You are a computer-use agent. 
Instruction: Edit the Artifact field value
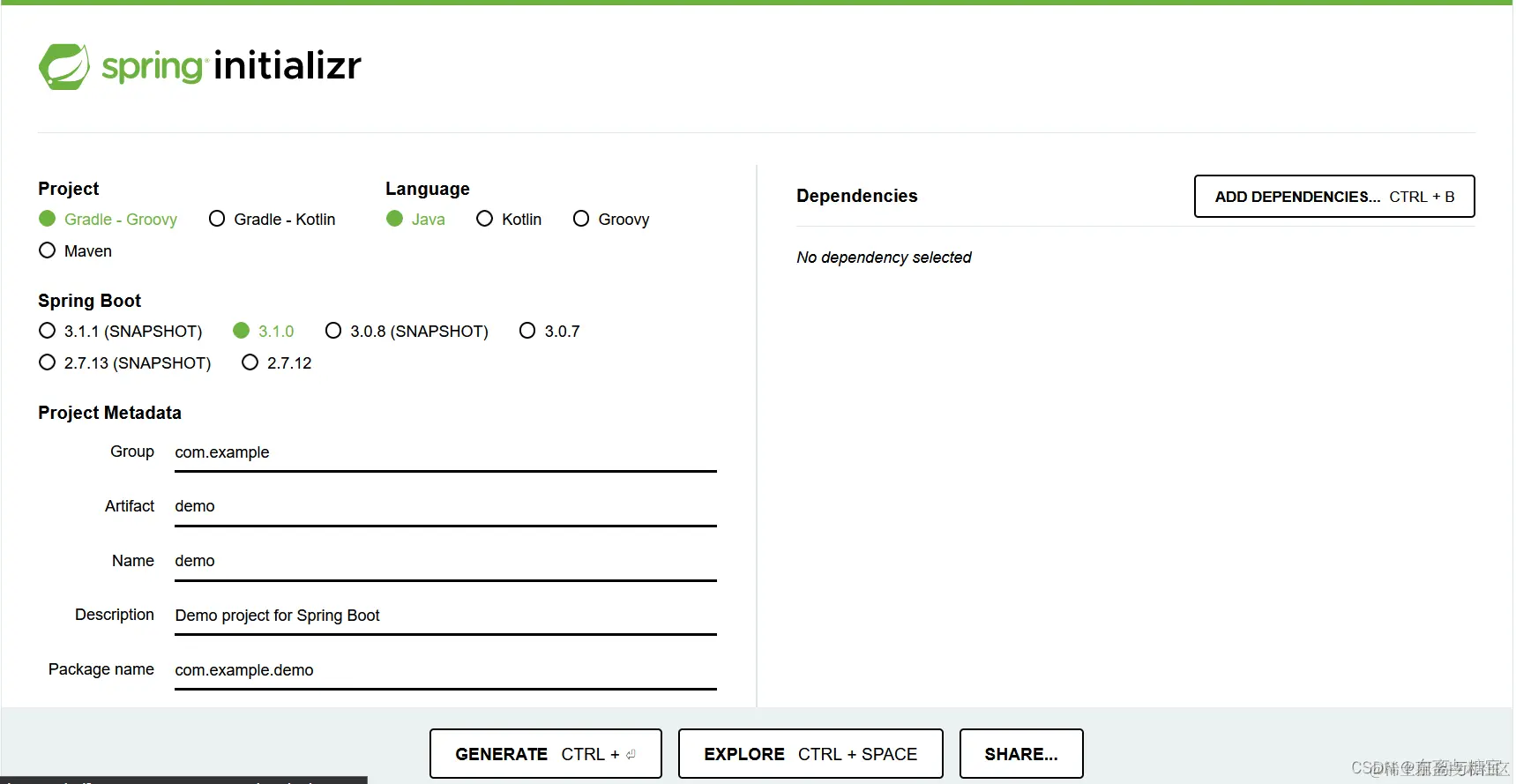(445, 506)
